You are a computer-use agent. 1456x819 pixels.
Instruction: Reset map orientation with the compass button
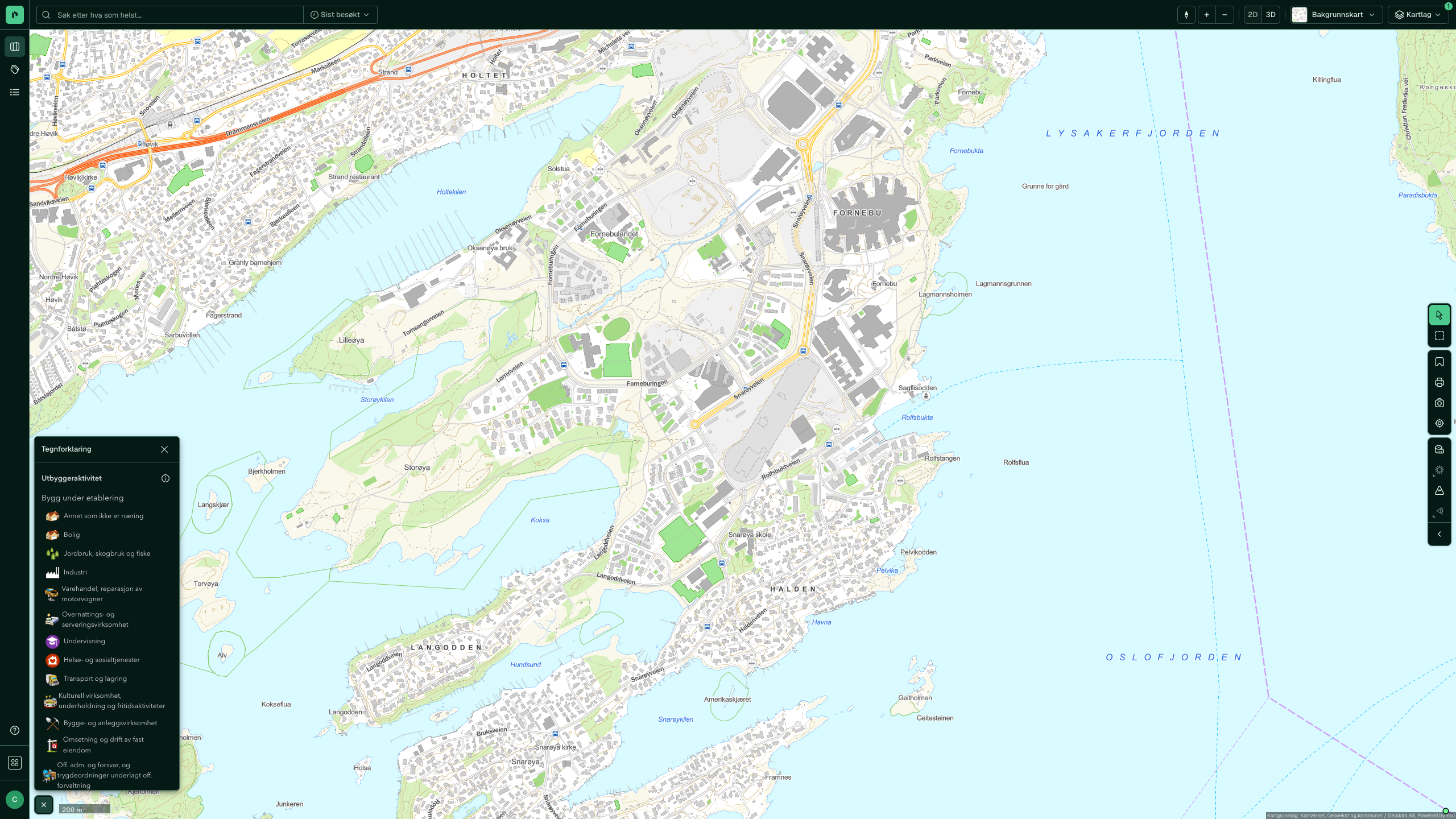(1186, 15)
